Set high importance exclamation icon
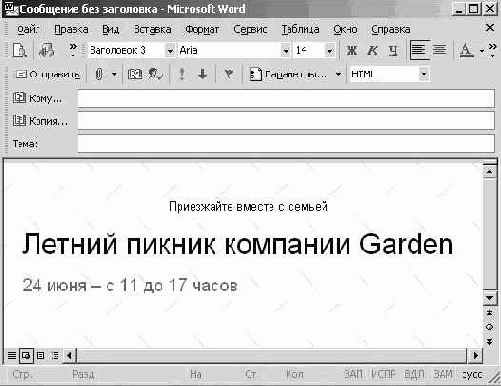Viewport: 501px width, 386px height. [x=182, y=74]
